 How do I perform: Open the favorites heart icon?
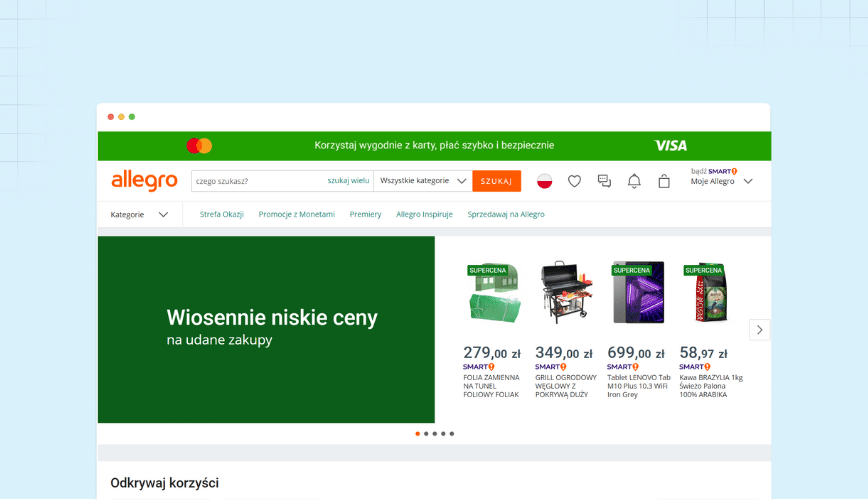point(574,181)
